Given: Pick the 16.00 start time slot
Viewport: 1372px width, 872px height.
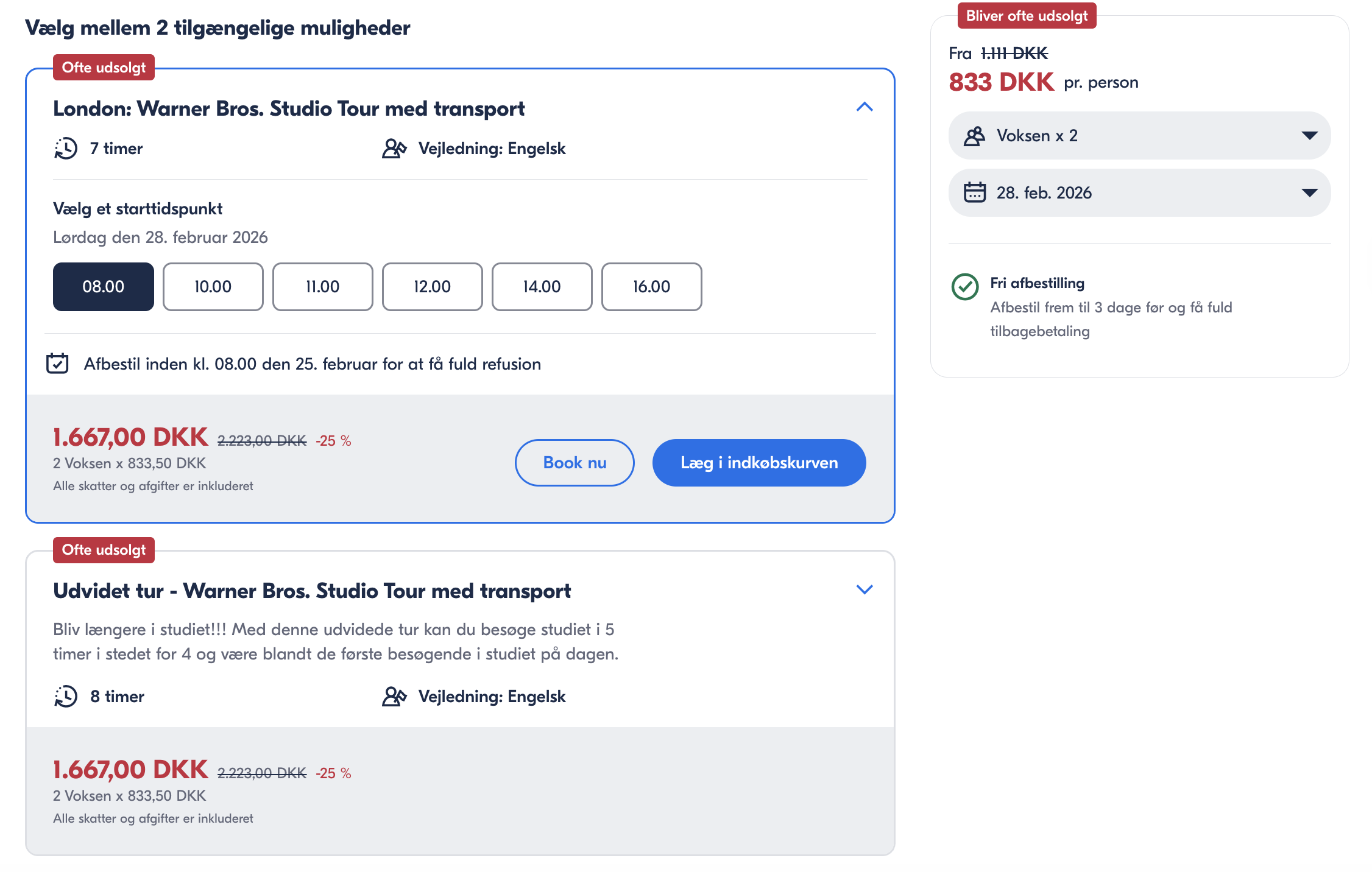Looking at the screenshot, I should coord(651,287).
